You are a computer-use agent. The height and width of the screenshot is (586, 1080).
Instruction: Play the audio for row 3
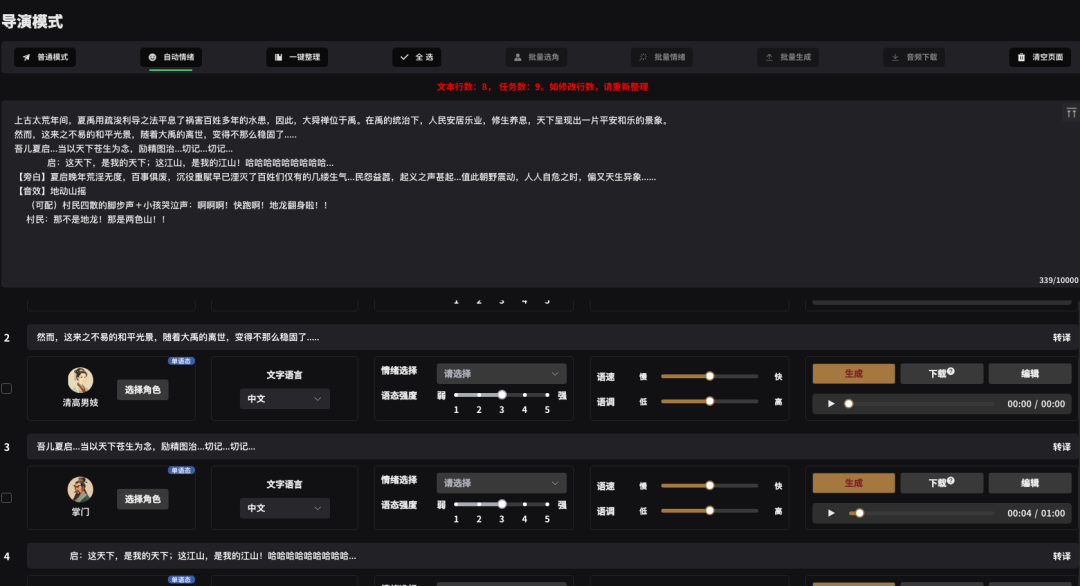coord(830,513)
